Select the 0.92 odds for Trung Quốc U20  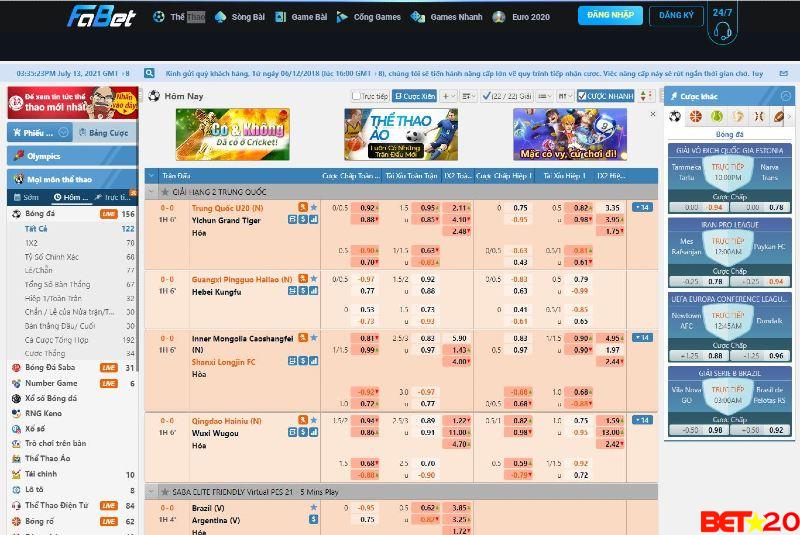(367, 207)
